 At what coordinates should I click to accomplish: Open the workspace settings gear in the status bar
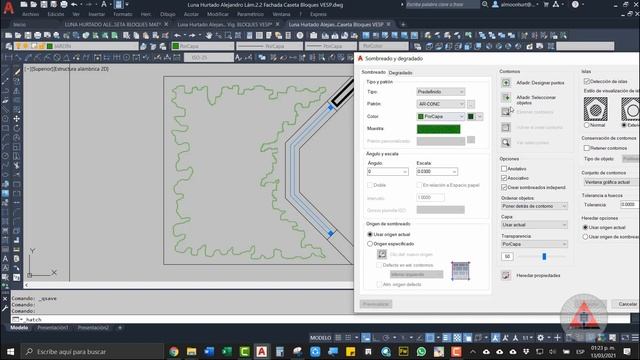tap(540, 338)
